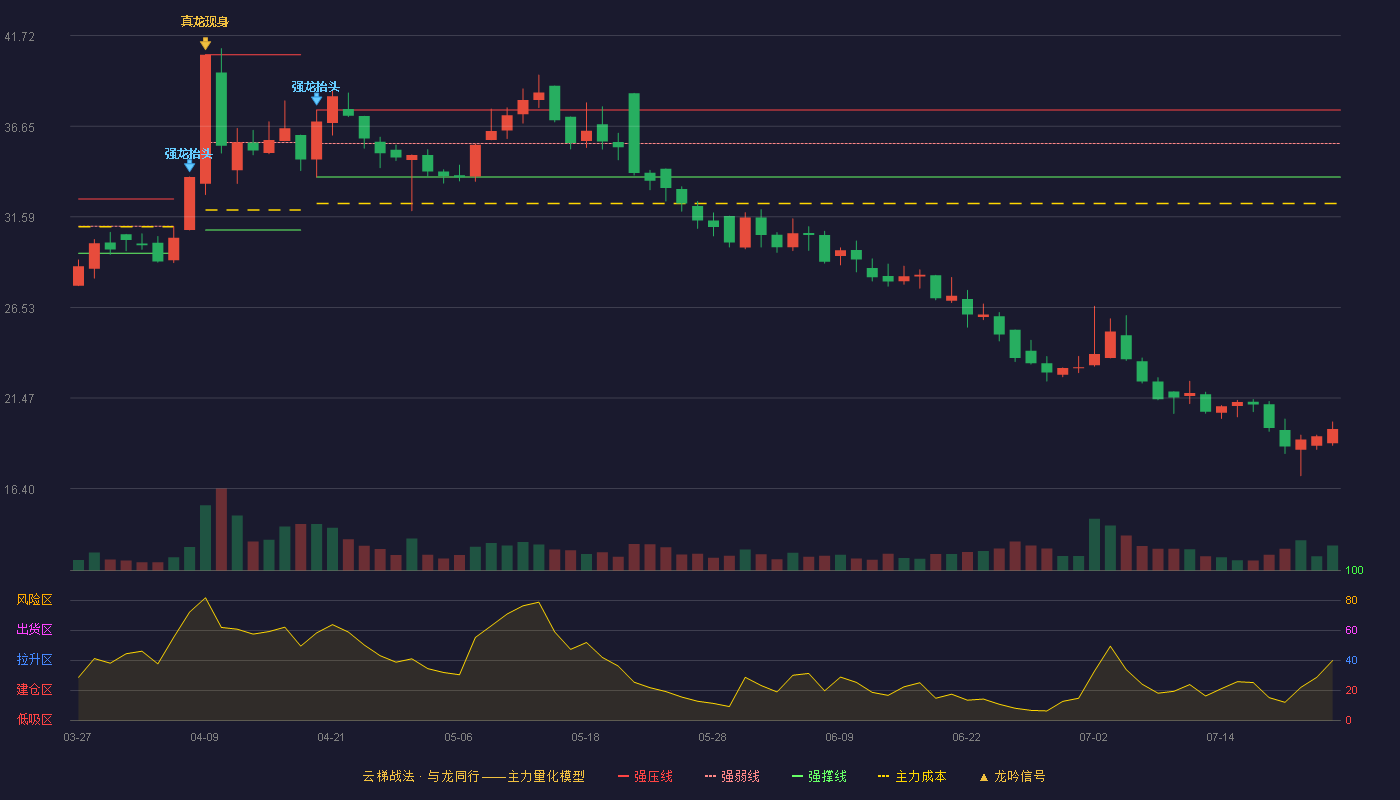The width and height of the screenshot is (1400, 800).
Task: Click the 21.47 price axis label
Action: pyautogui.click(x=19, y=399)
